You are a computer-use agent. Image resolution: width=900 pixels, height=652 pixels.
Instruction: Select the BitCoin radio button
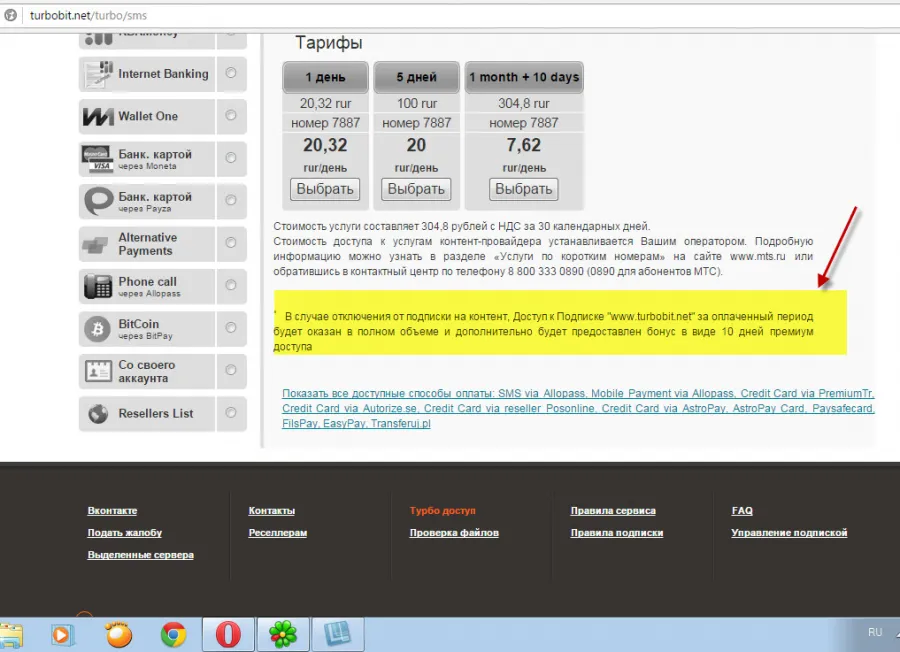point(231,328)
